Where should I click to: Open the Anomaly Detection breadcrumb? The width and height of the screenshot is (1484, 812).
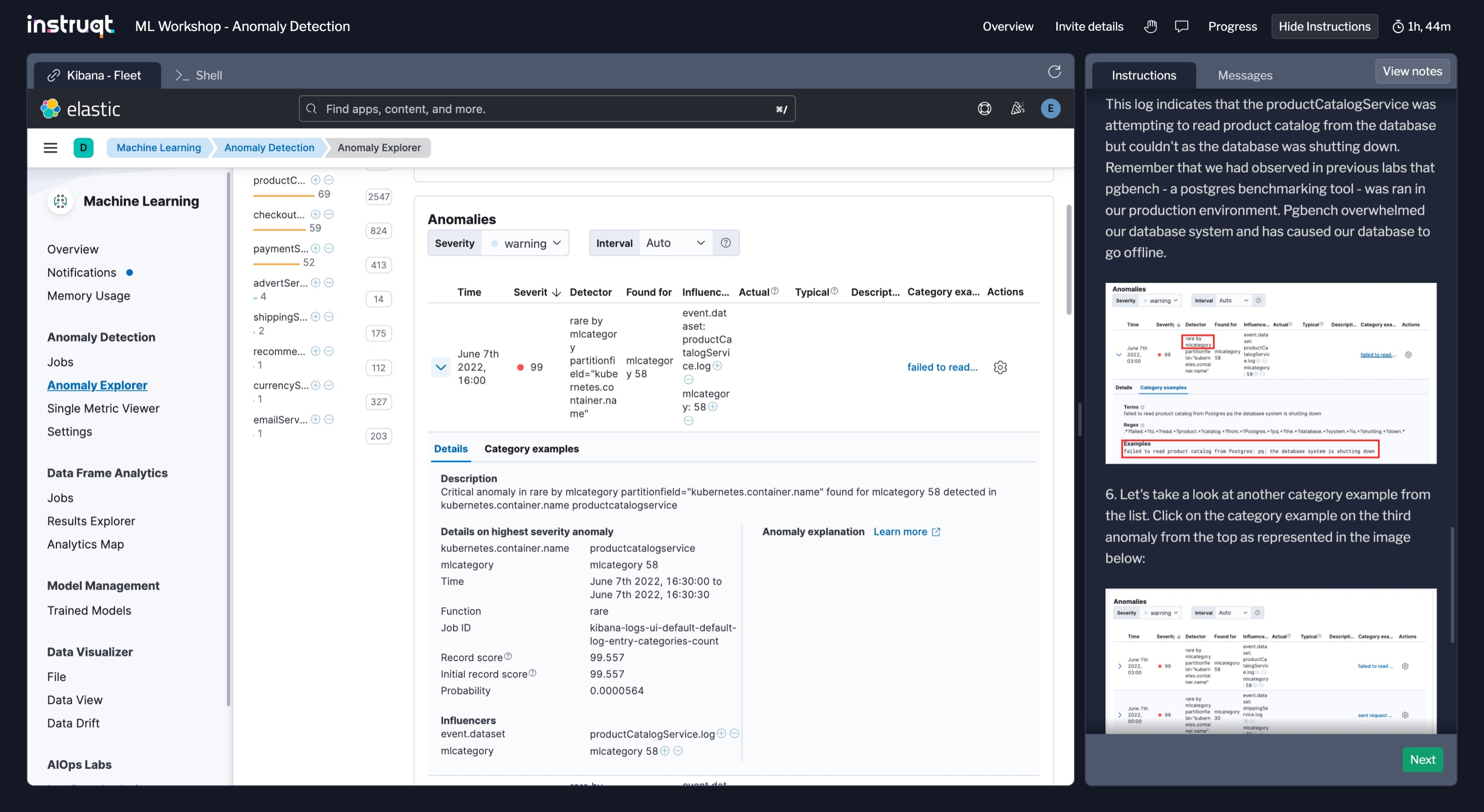point(269,148)
